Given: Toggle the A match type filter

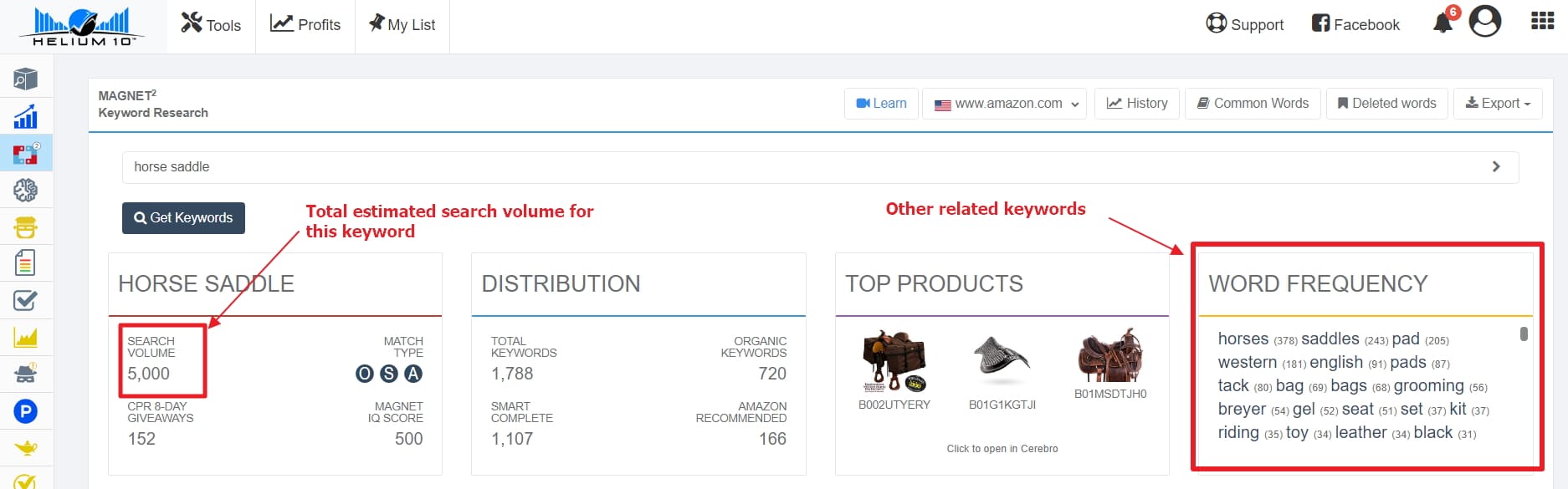Looking at the screenshot, I should pyautogui.click(x=413, y=374).
